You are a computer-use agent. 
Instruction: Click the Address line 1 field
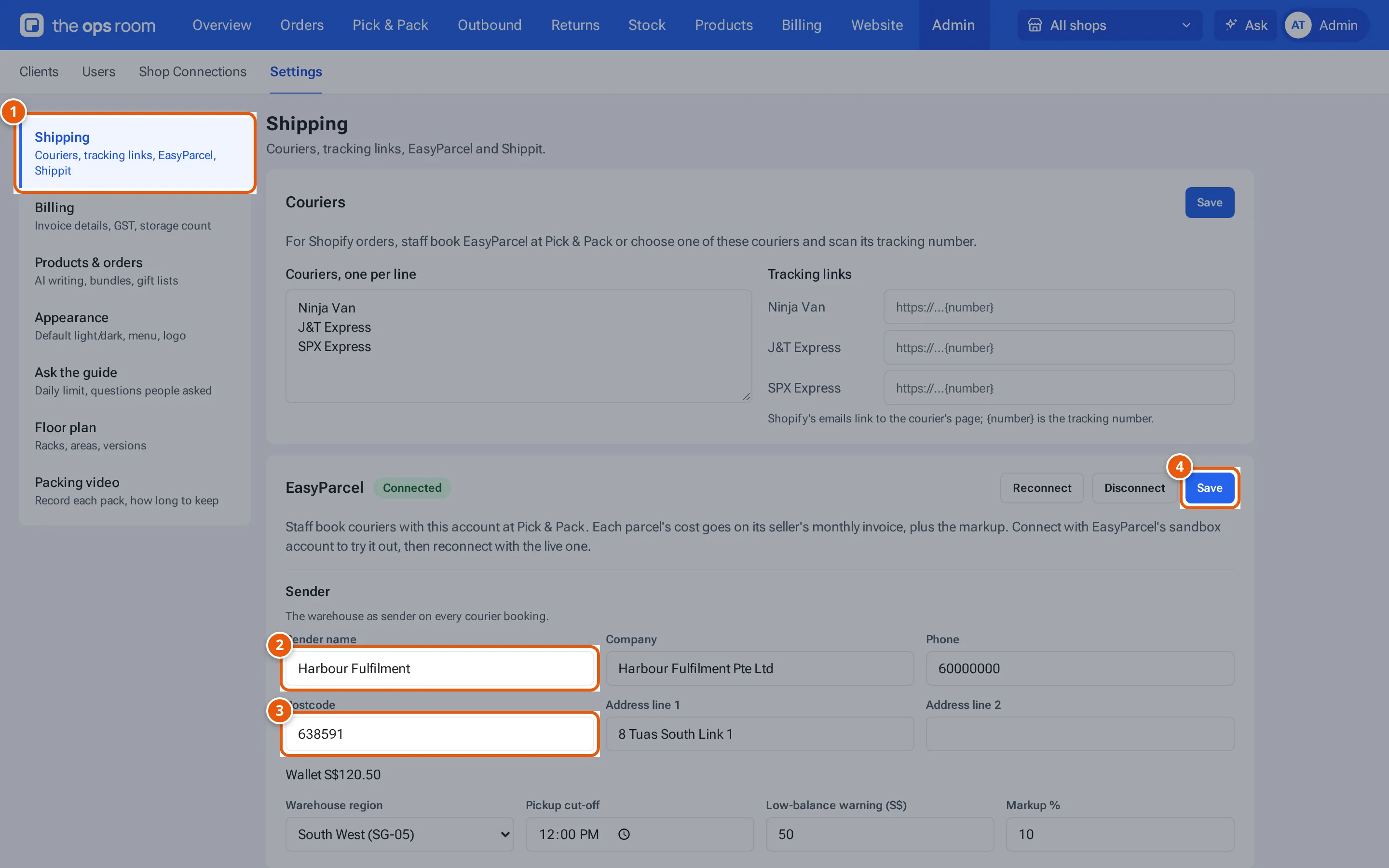point(759,733)
